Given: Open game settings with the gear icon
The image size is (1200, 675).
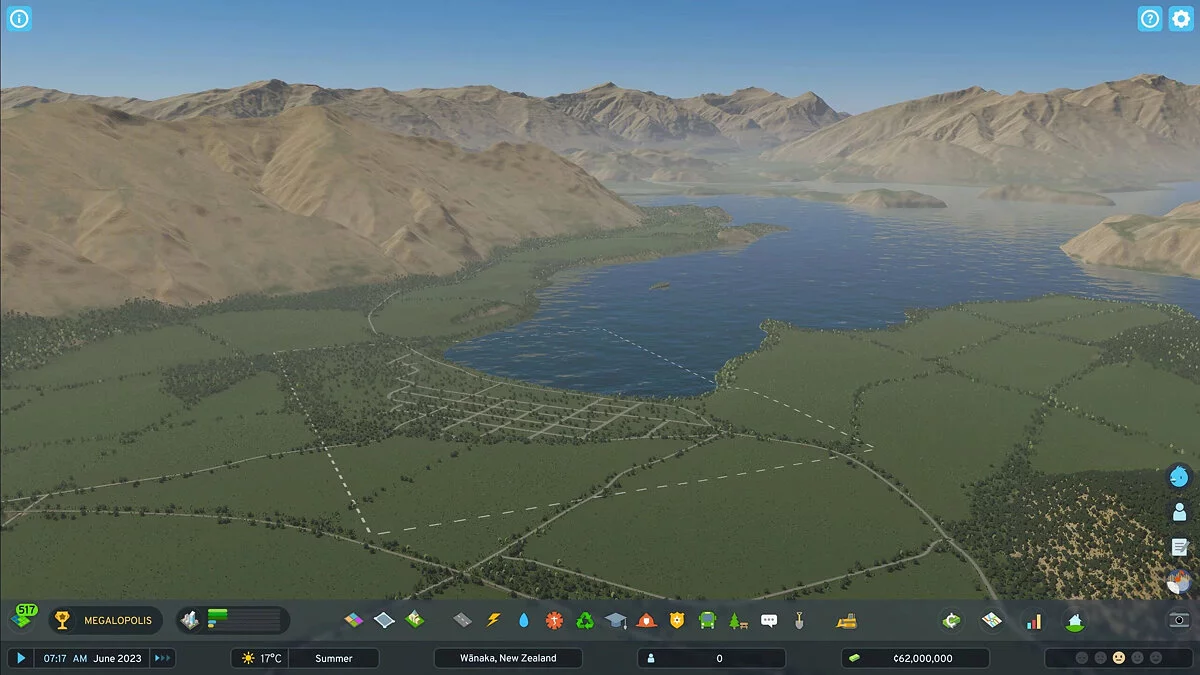Looking at the screenshot, I should point(1180,18).
